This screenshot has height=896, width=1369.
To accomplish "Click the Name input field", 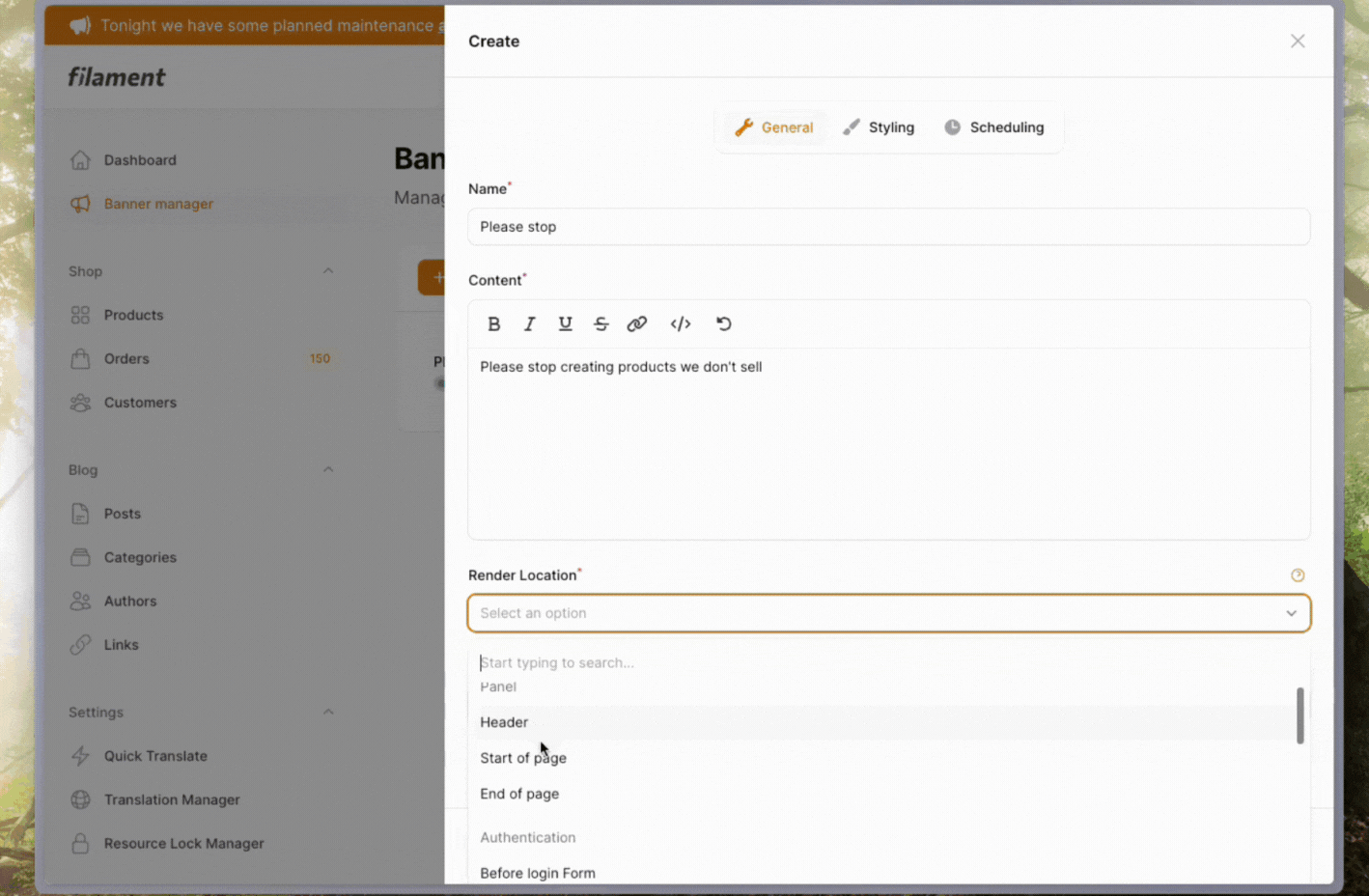I will pos(888,227).
